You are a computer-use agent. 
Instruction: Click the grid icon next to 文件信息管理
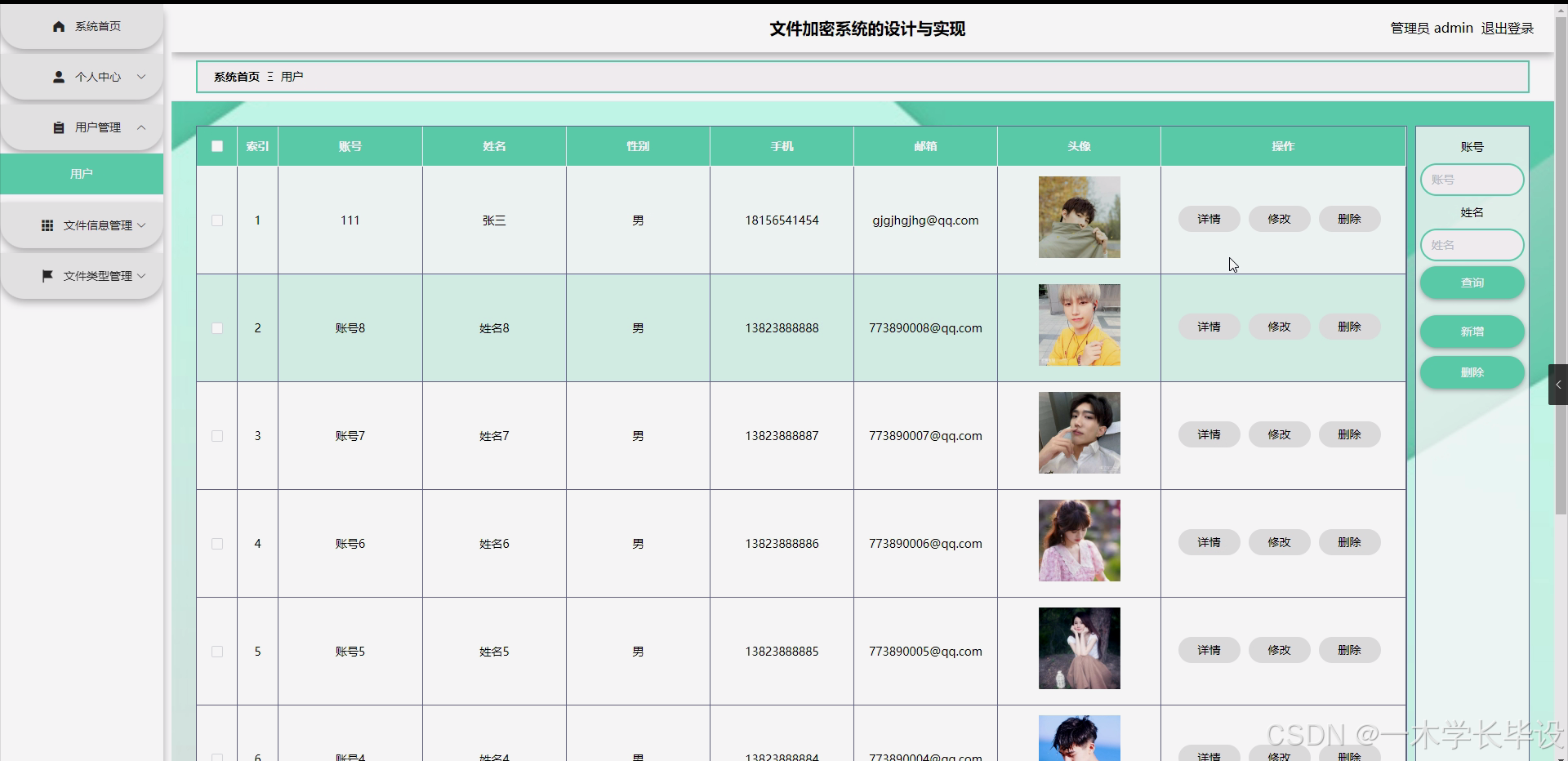[x=47, y=225]
